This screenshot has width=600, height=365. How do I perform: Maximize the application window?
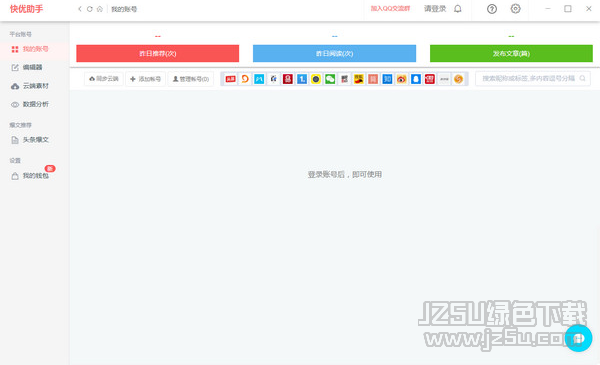click(568, 8)
